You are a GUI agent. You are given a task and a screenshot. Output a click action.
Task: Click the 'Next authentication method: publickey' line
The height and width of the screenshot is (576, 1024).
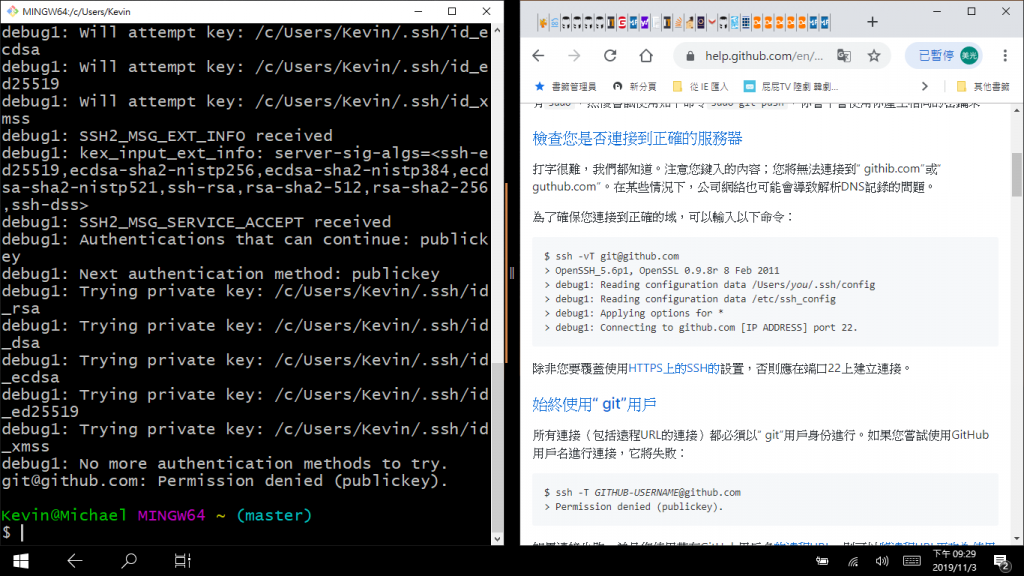(220, 274)
